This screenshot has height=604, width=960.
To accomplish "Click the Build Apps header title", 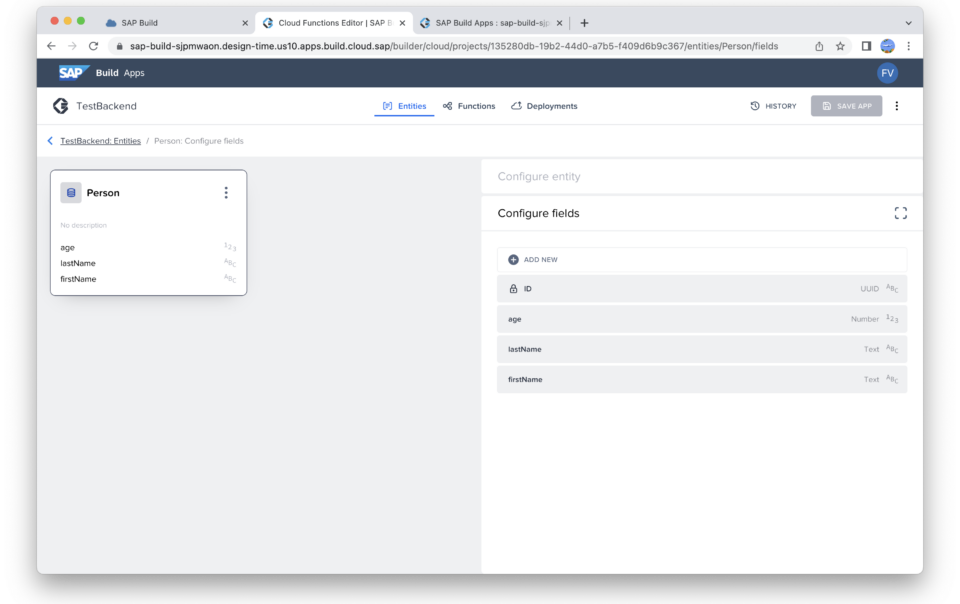I will click(120, 73).
